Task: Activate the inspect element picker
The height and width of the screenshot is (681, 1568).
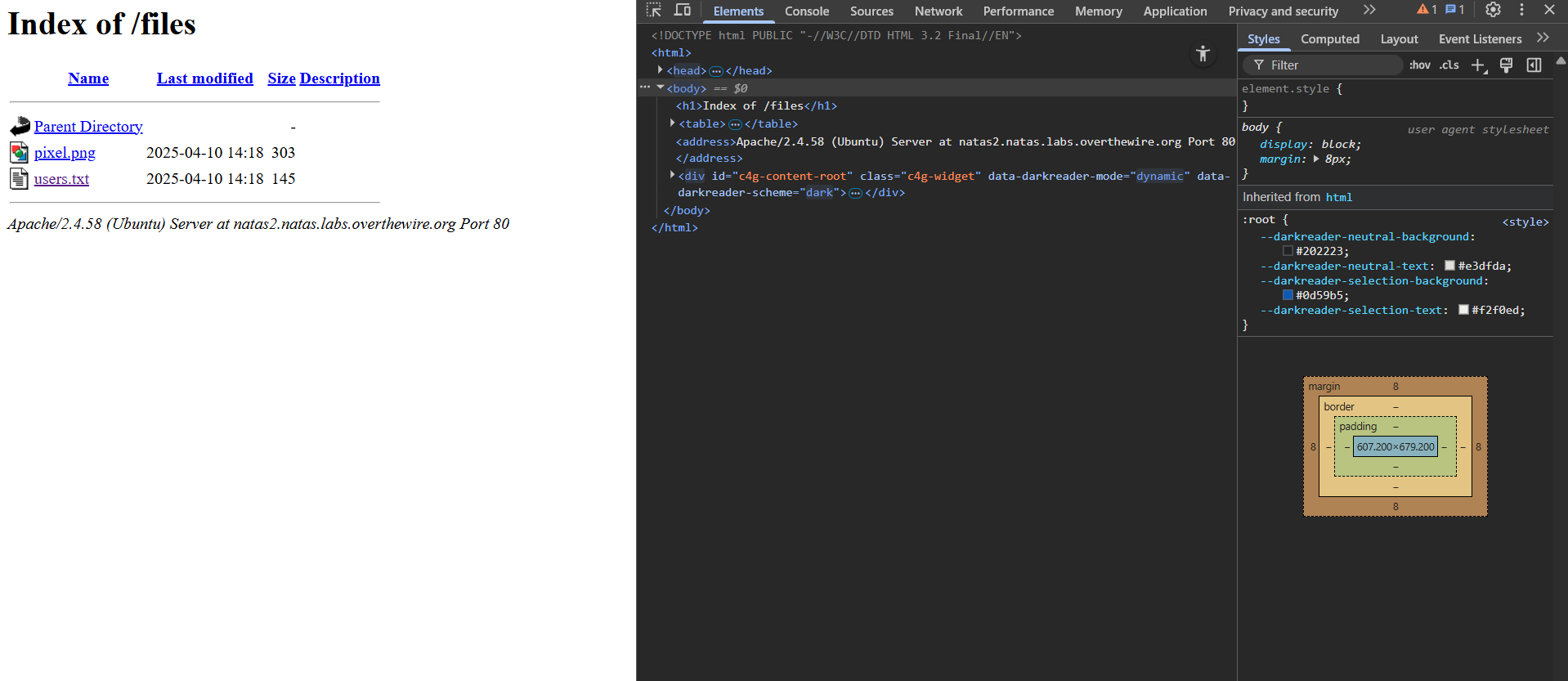Action: [653, 10]
